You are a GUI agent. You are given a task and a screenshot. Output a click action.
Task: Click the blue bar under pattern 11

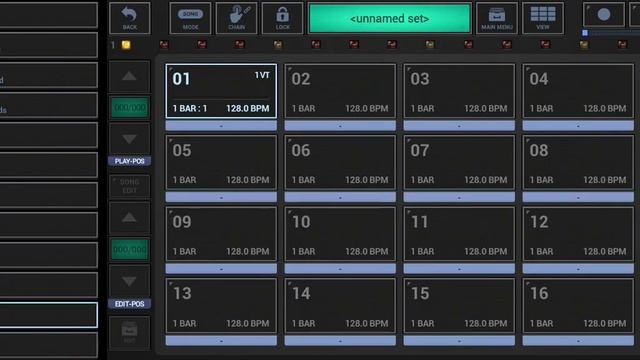[459, 269]
